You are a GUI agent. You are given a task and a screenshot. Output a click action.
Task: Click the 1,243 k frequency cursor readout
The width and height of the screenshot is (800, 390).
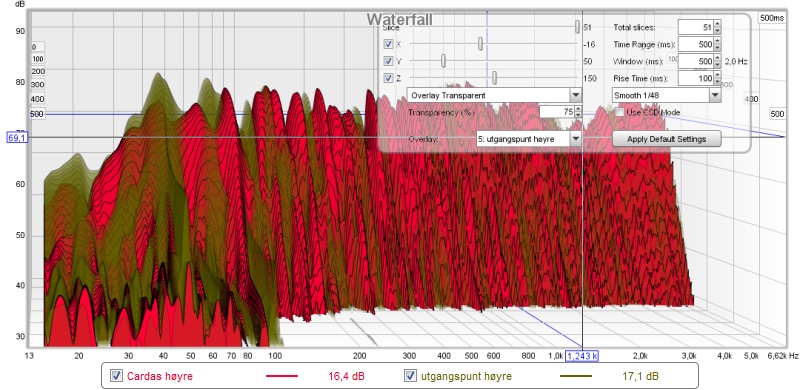point(582,356)
